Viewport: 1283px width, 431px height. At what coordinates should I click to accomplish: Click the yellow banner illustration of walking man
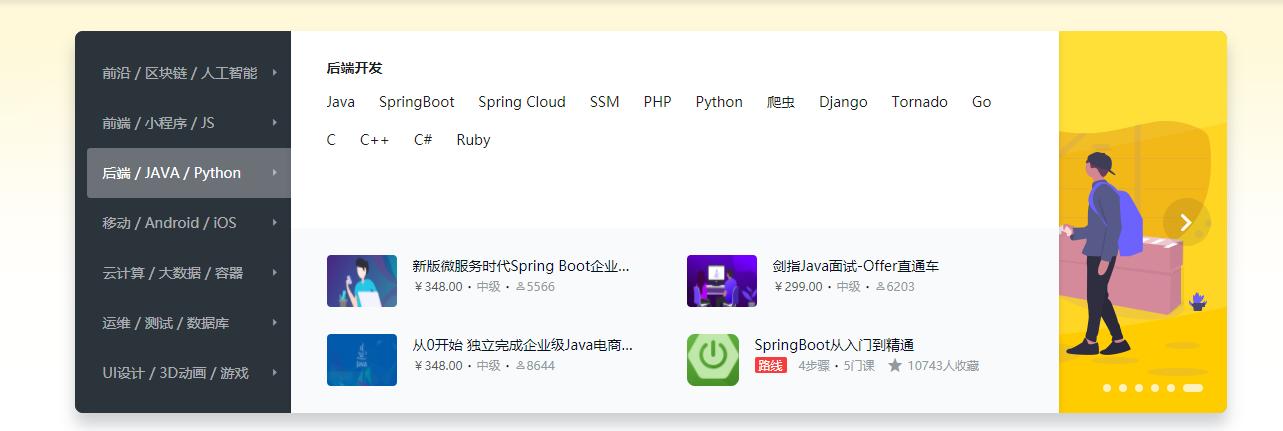(1143, 222)
